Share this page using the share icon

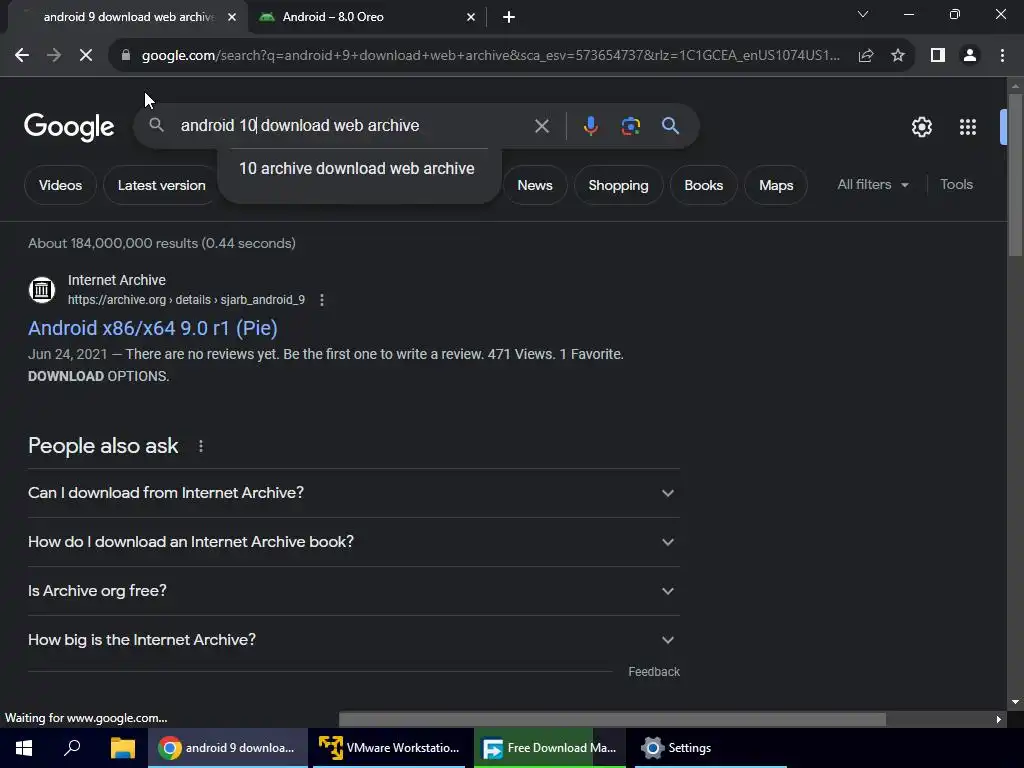pos(866,56)
